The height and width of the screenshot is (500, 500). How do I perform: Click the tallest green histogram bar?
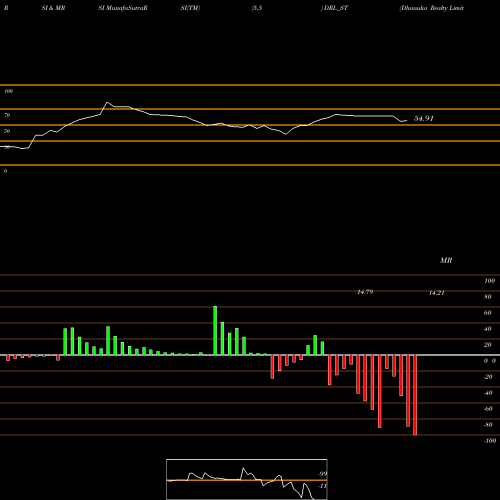point(215,330)
